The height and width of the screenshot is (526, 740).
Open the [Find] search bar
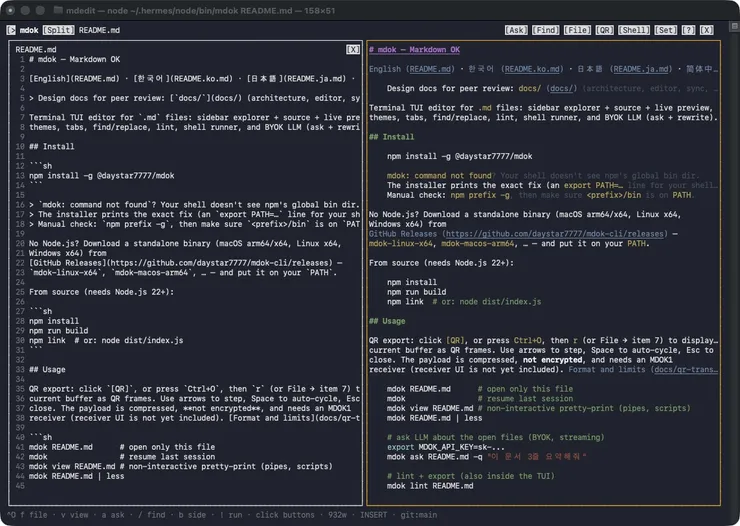tap(546, 30)
